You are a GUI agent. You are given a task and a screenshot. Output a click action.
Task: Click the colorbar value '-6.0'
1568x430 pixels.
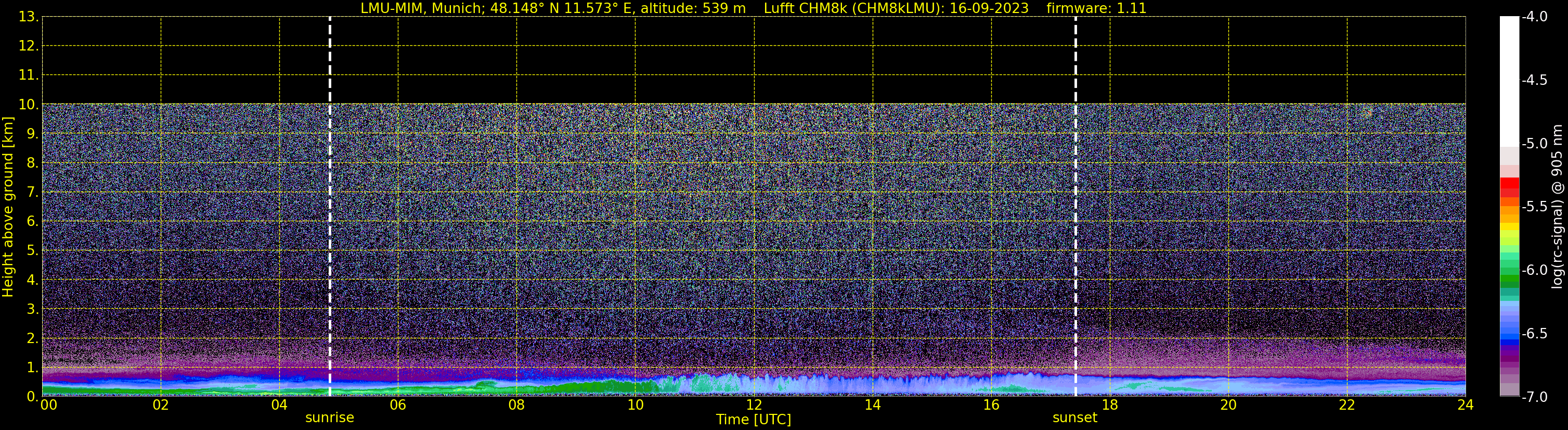click(1535, 270)
